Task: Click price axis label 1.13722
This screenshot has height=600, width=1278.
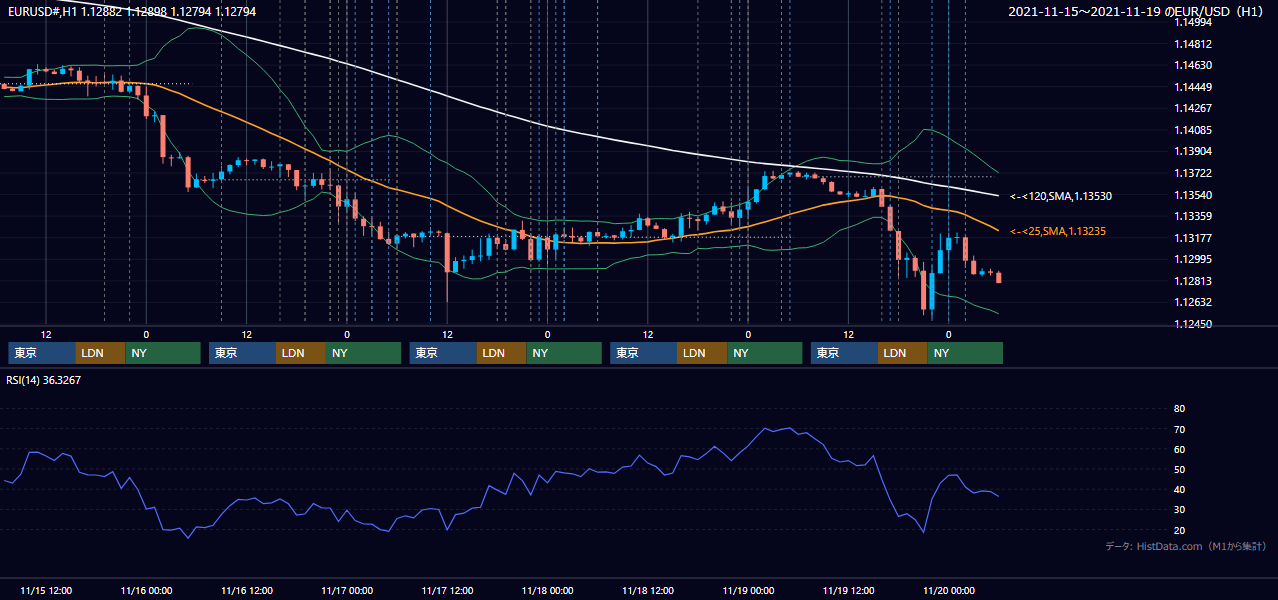Action: 1193,173
